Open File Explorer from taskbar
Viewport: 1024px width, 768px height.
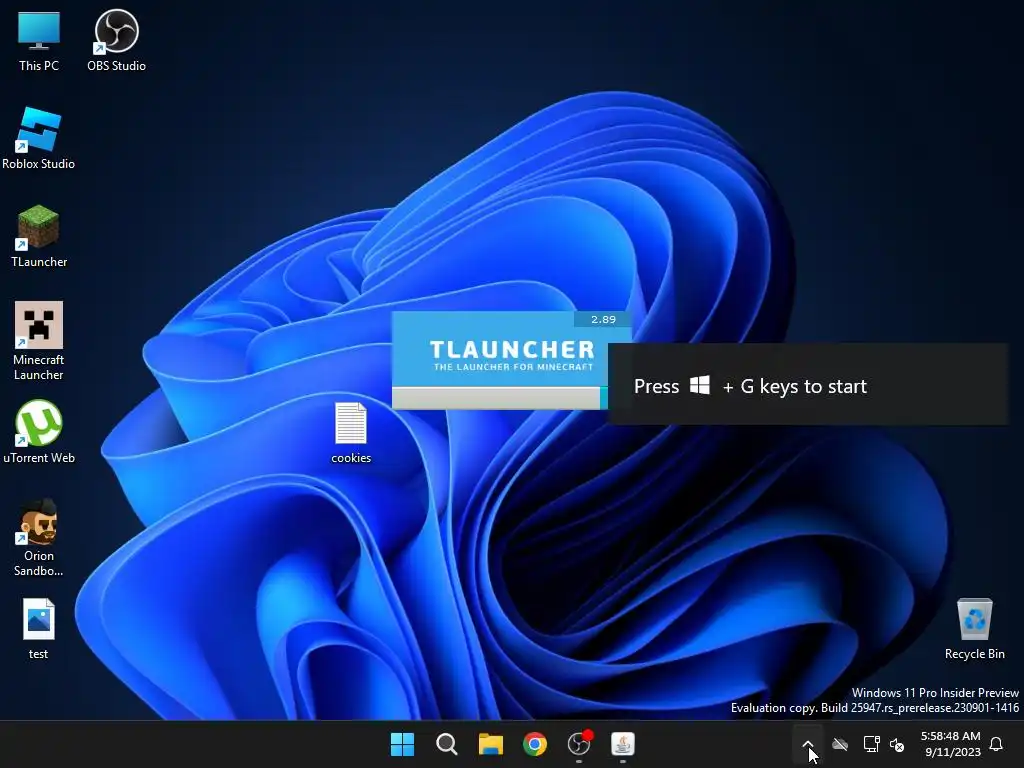(x=490, y=744)
